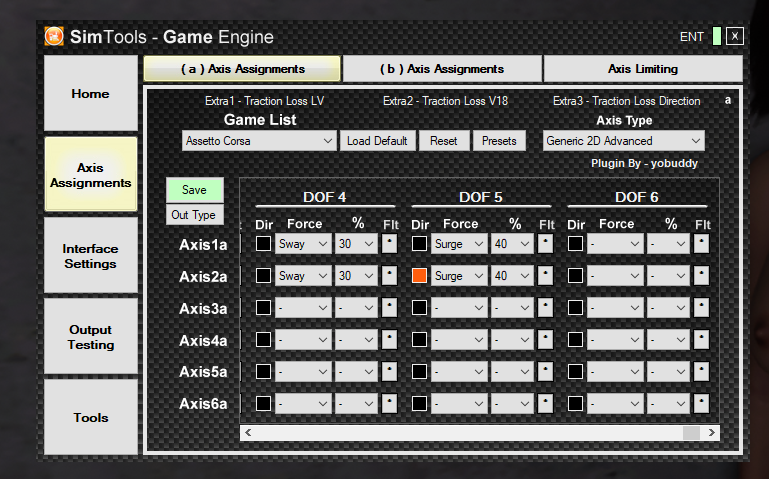Viewport: 769px width, 479px height.
Task: Open Axis1a DOF 6 Force dropdown
Action: click(x=615, y=244)
